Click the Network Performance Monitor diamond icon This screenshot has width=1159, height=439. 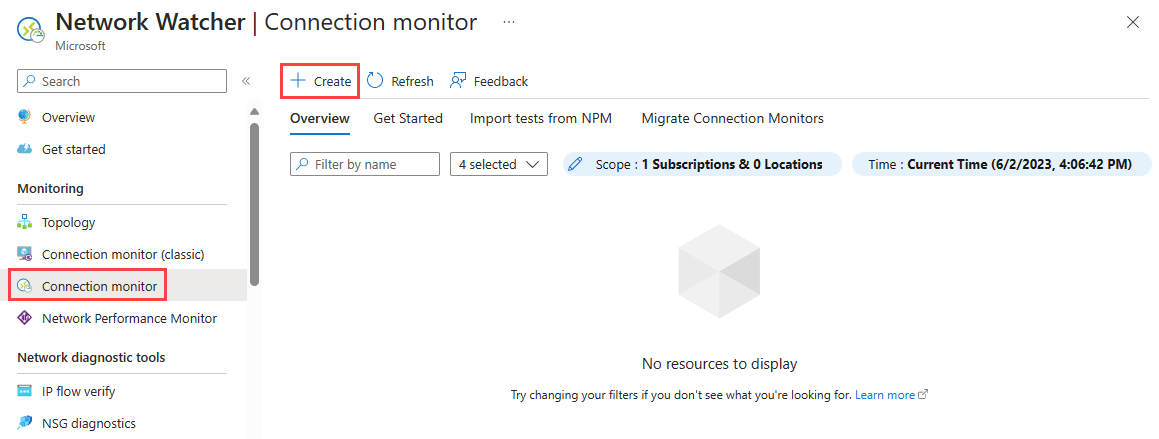[24, 319]
